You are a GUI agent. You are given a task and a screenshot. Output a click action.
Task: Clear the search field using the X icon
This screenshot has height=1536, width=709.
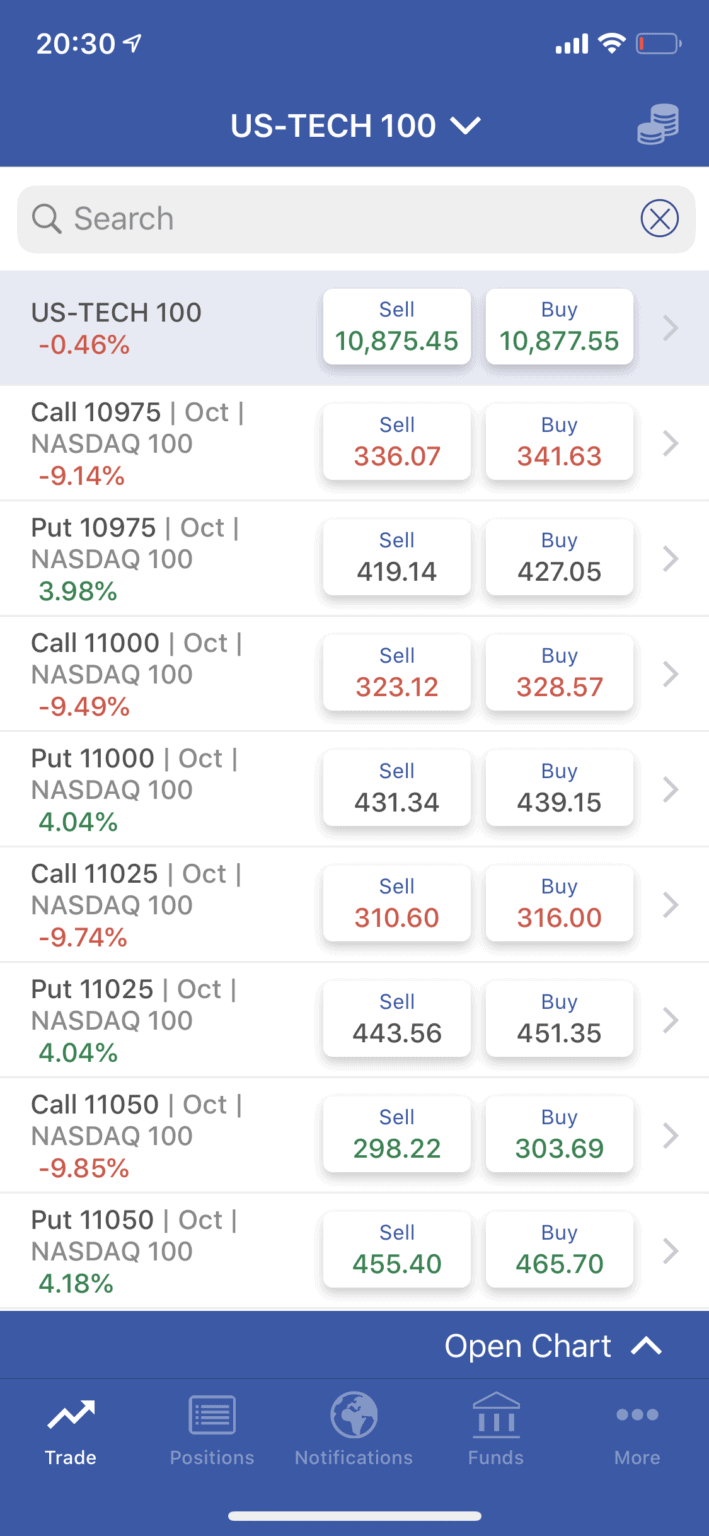[659, 218]
